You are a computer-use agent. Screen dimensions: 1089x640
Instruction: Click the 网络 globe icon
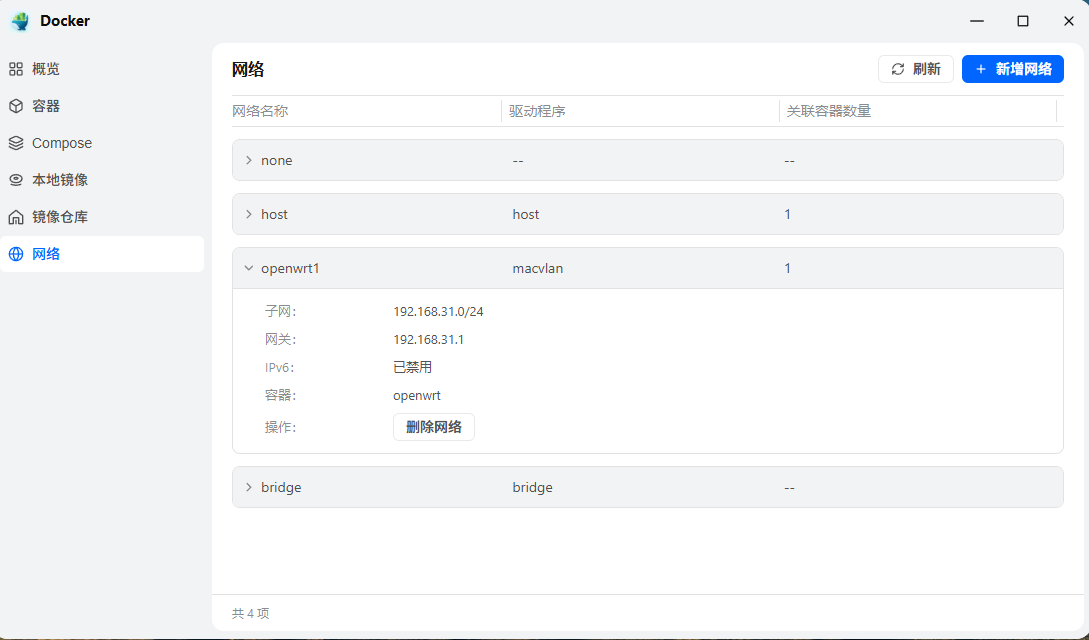point(16,254)
